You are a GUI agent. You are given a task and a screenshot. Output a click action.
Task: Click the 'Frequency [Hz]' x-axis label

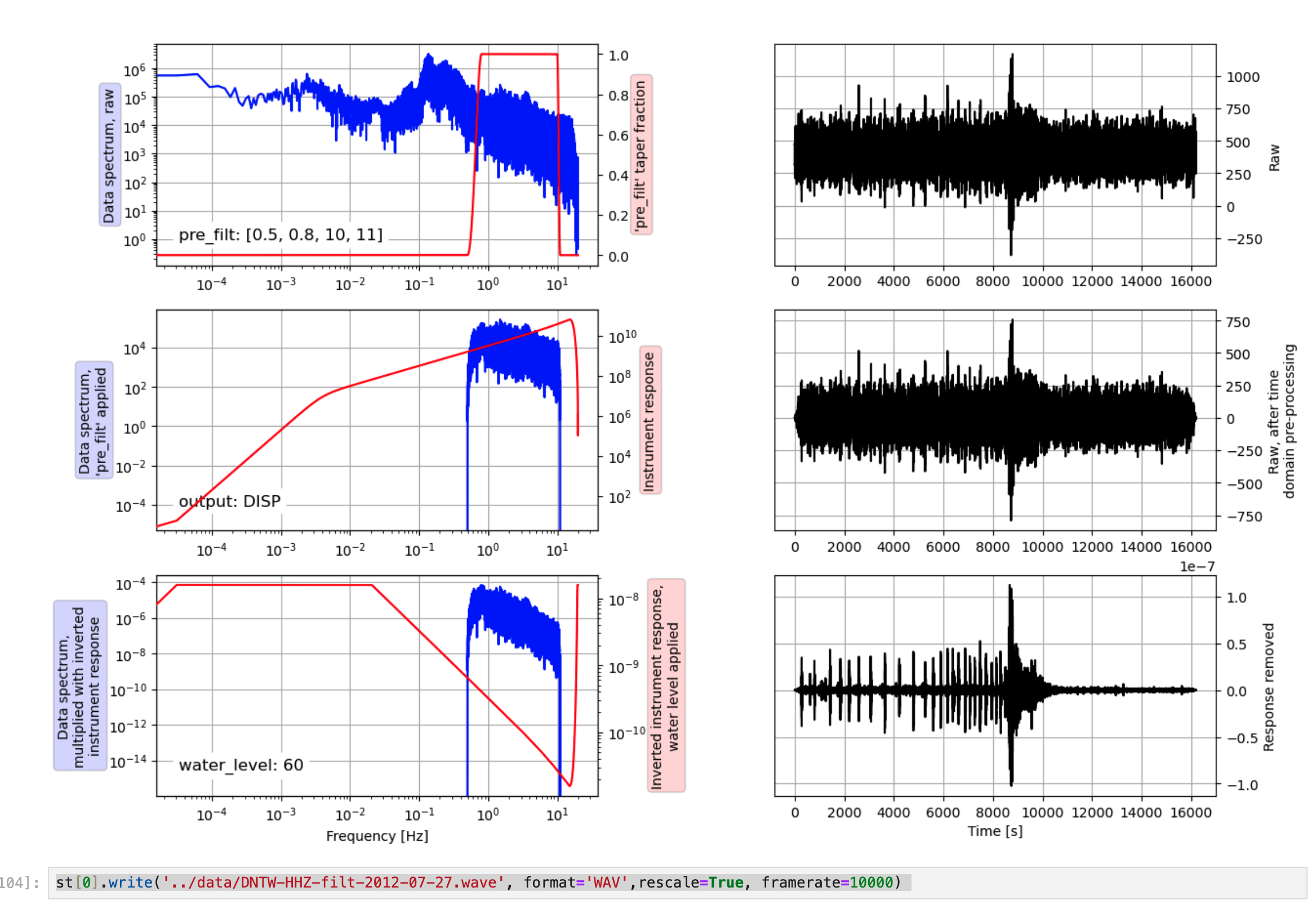click(x=377, y=836)
